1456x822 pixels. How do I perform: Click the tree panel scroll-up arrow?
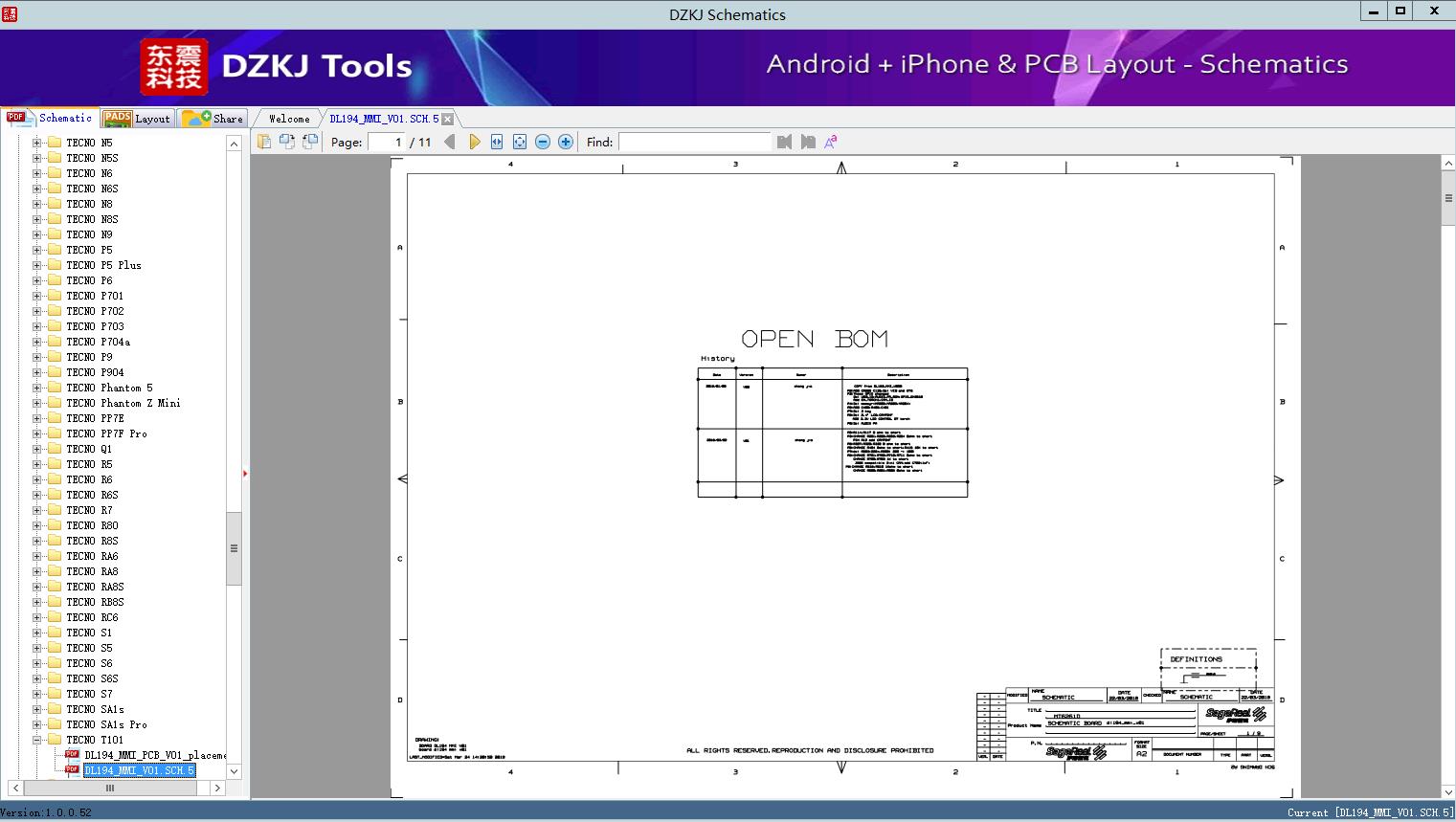[x=234, y=144]
